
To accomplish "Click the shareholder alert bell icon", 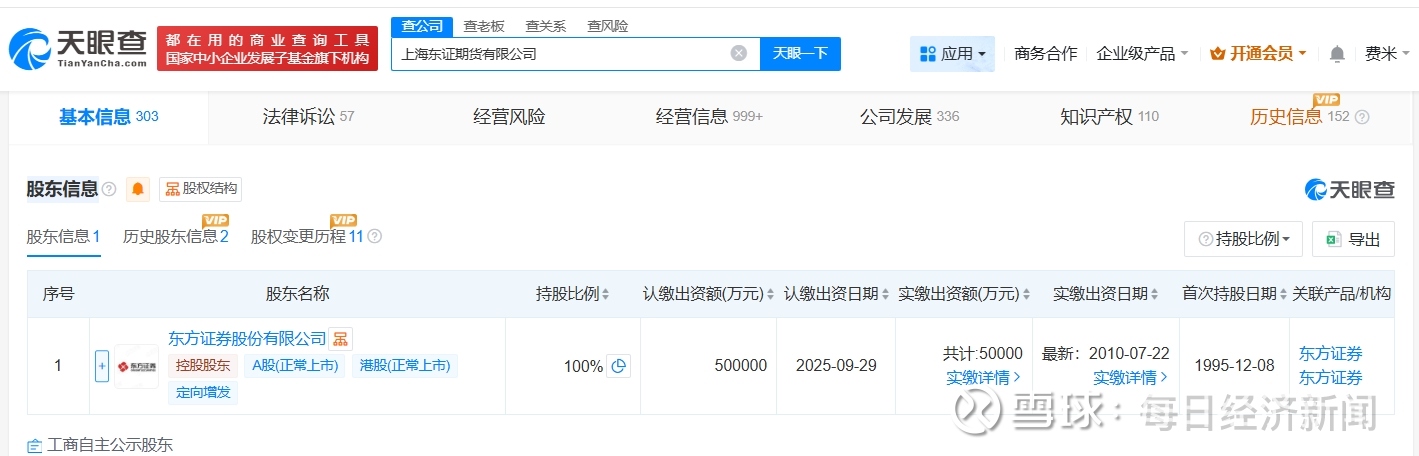I will coord(138,189).
